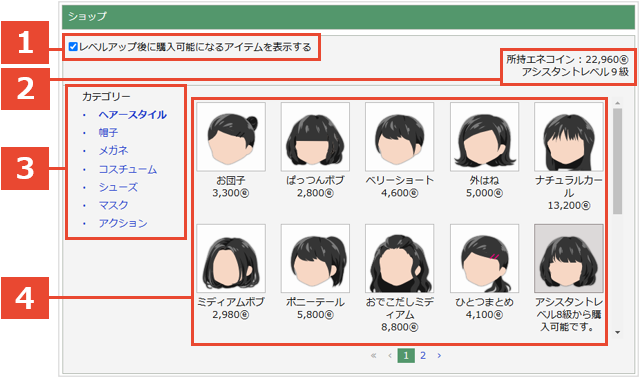Select the 外はね hairstyle thumbnail

[484, 137]
